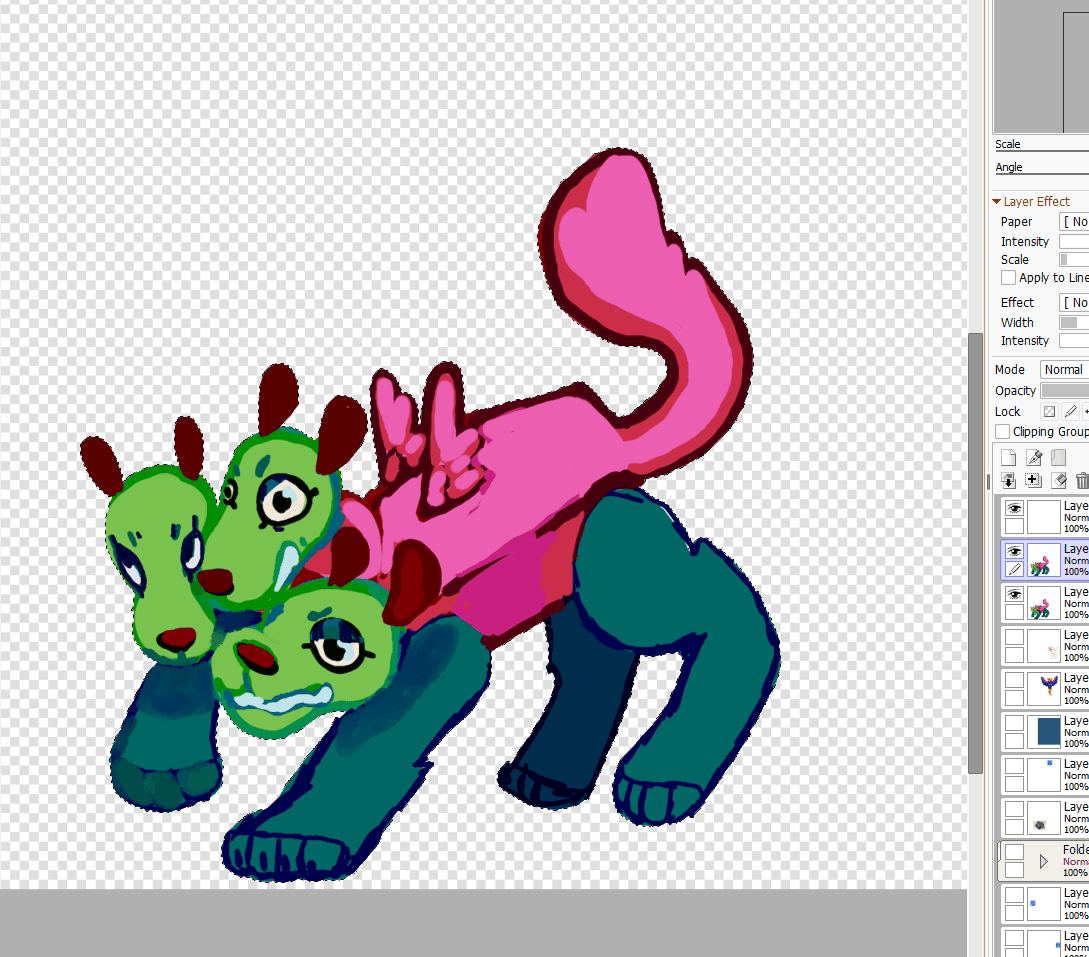Collapse the Layer Effect section
The image size is (1089, 957).
(x=997, y=202)
